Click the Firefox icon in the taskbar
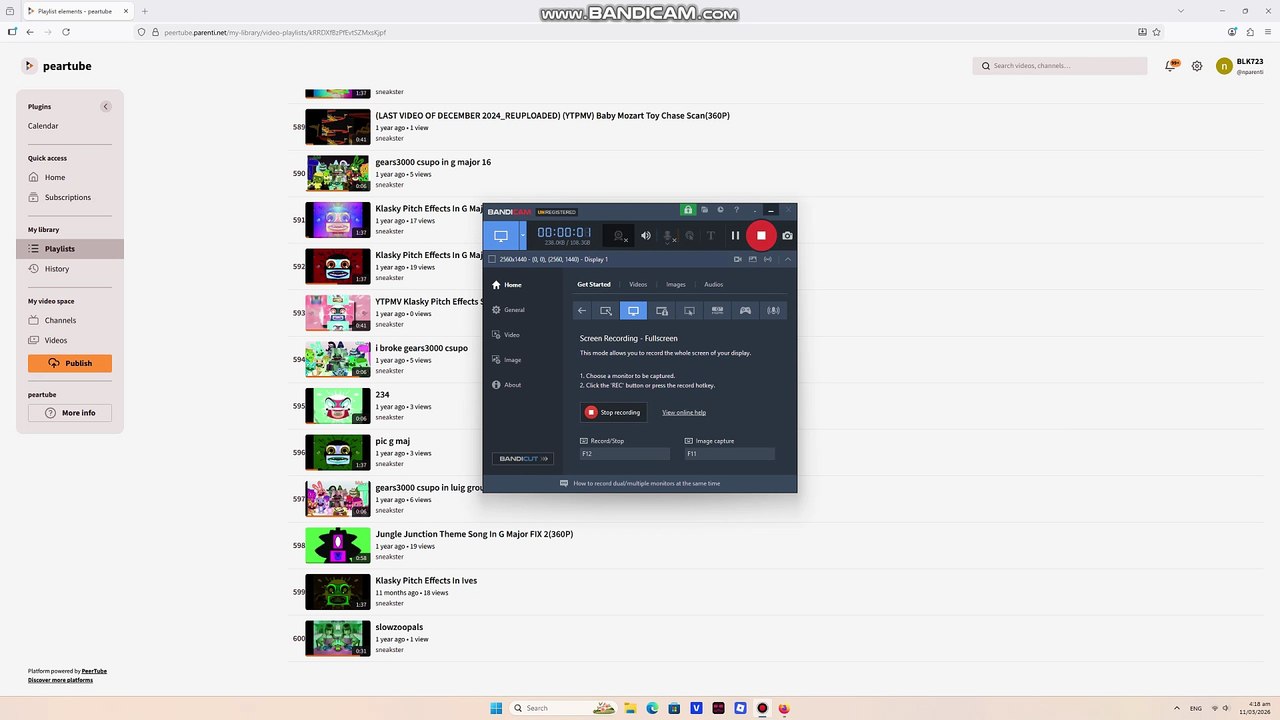The image size is (1280, 720). [x=784, y=708]
